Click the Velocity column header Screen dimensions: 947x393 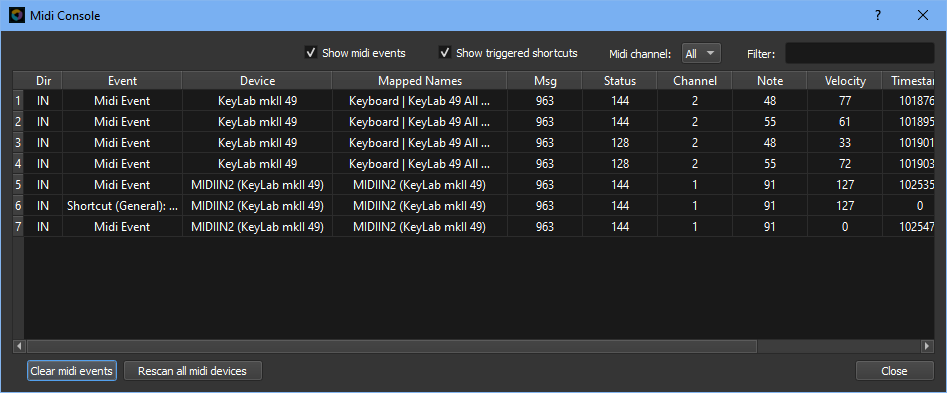(x=844, y=80)
